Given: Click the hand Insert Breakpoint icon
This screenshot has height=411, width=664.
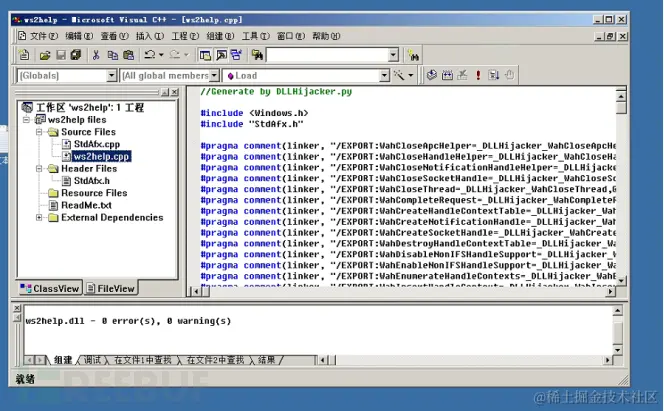Looking at the screenshot, I should click(x=509, y=75).
